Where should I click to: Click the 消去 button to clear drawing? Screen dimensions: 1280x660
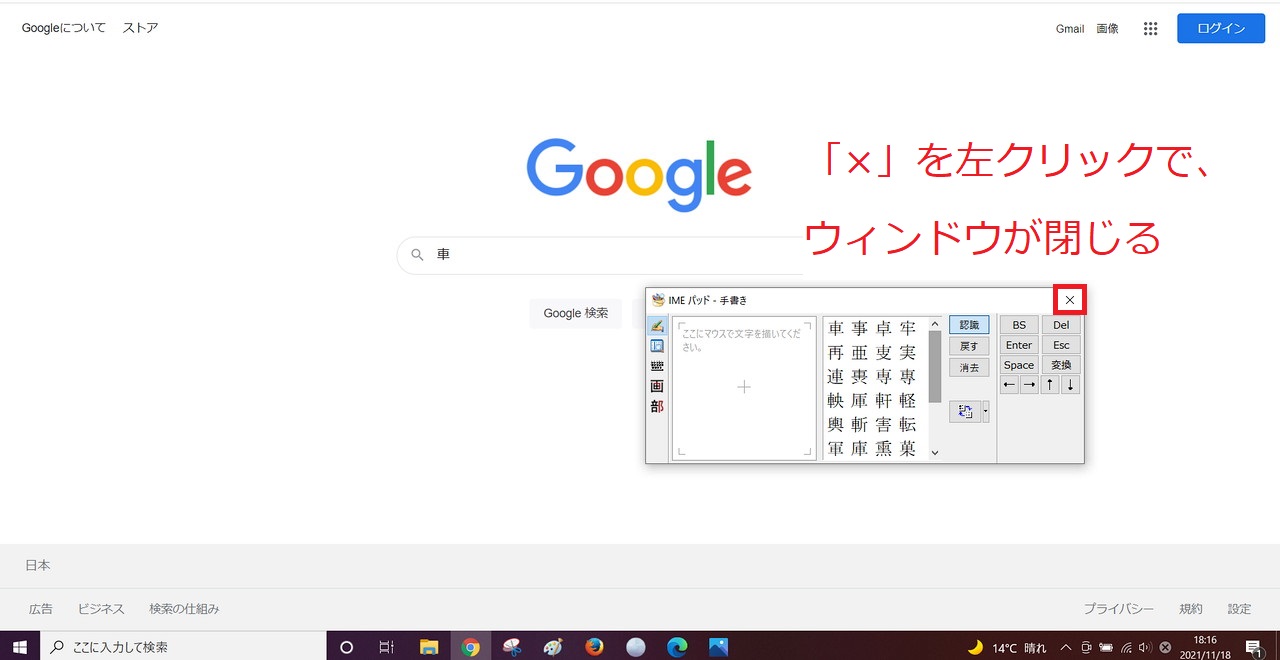coord(969,367)
